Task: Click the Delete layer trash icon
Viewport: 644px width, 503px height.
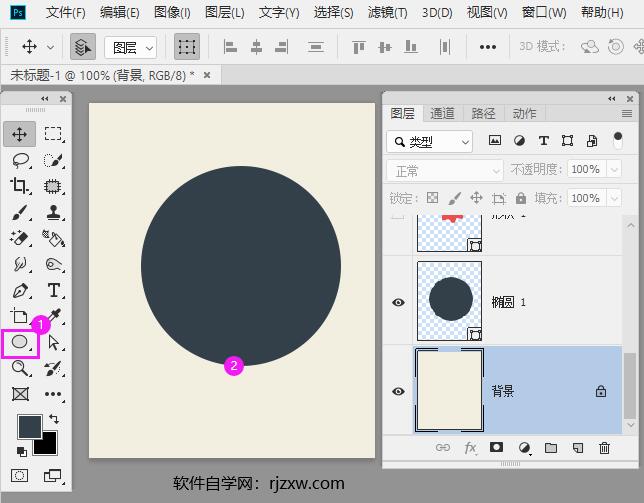Action: pos(604,448)
